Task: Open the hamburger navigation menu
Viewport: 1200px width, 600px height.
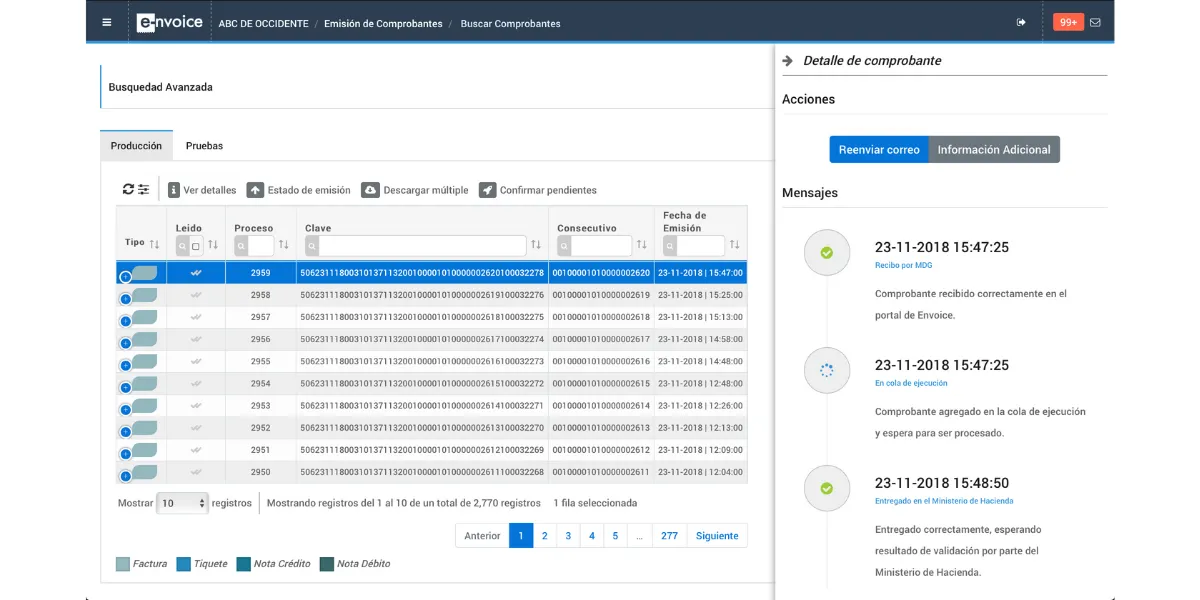Action: tap(107, 22)
